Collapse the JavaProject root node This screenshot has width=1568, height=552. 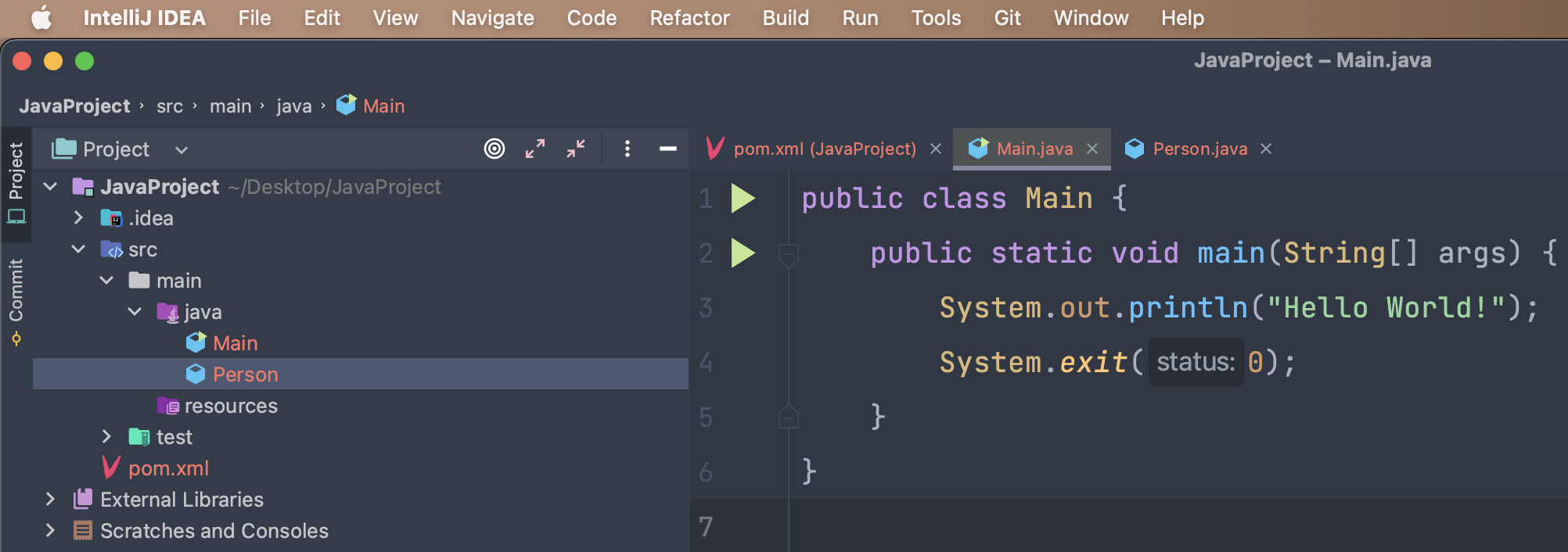coord(51,187)
